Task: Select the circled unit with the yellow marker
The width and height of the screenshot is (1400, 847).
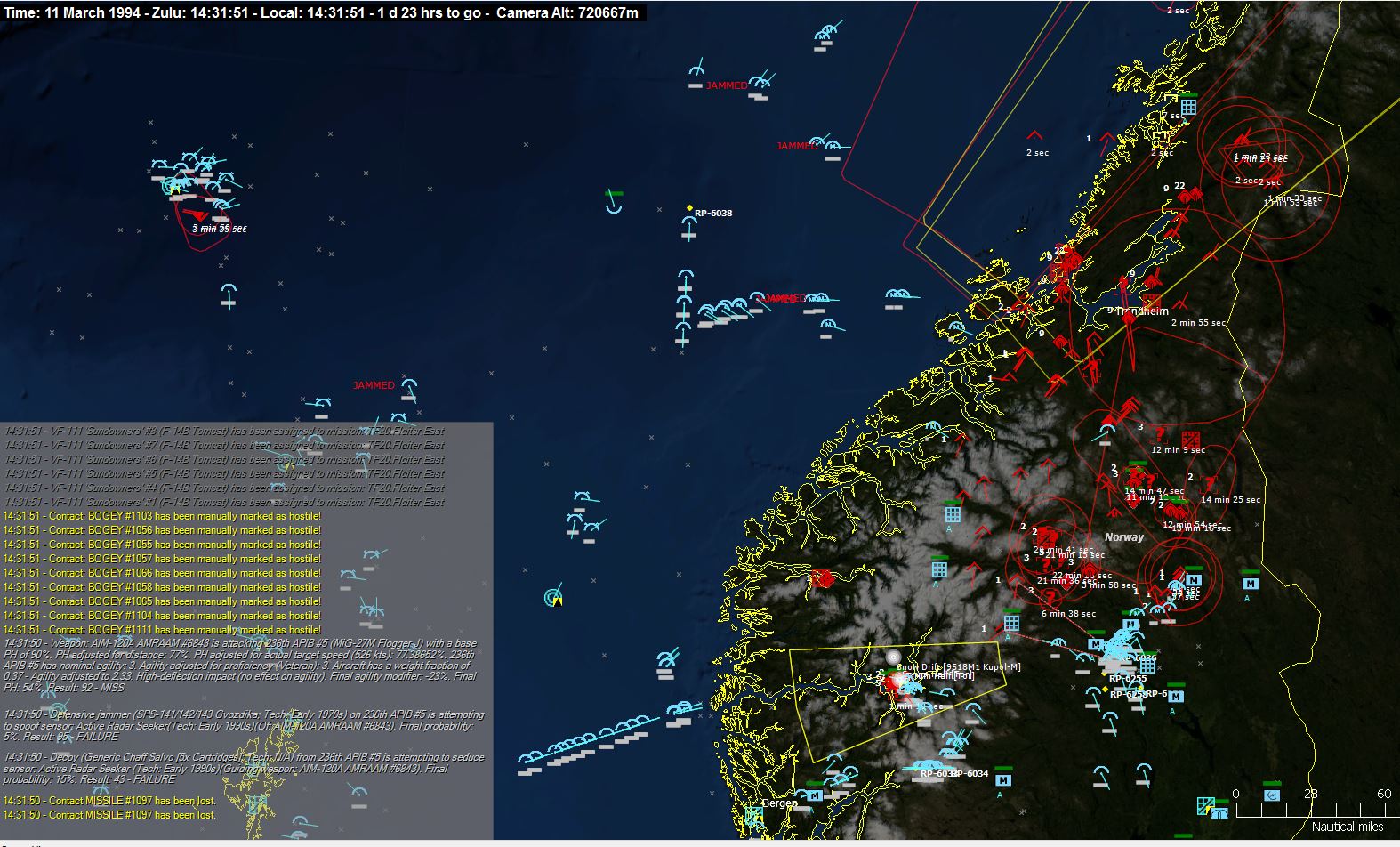Action: [x=555, y=598]
